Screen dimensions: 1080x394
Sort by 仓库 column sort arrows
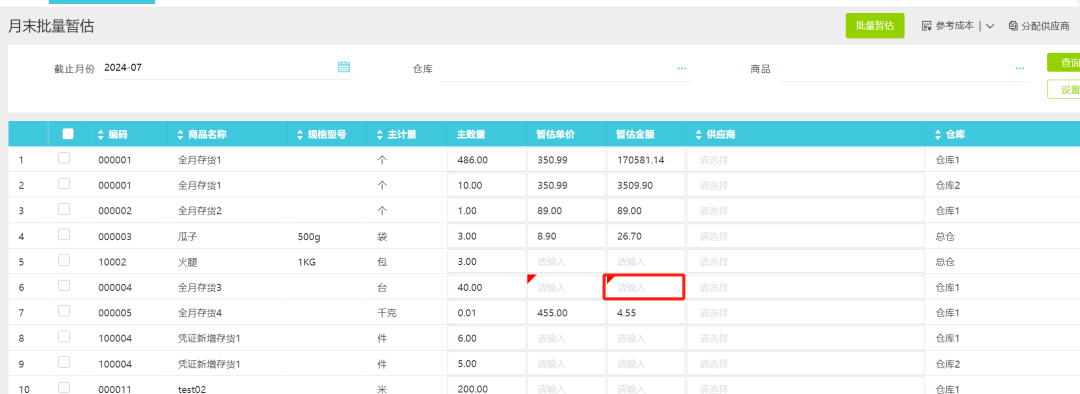coord(938,134)
